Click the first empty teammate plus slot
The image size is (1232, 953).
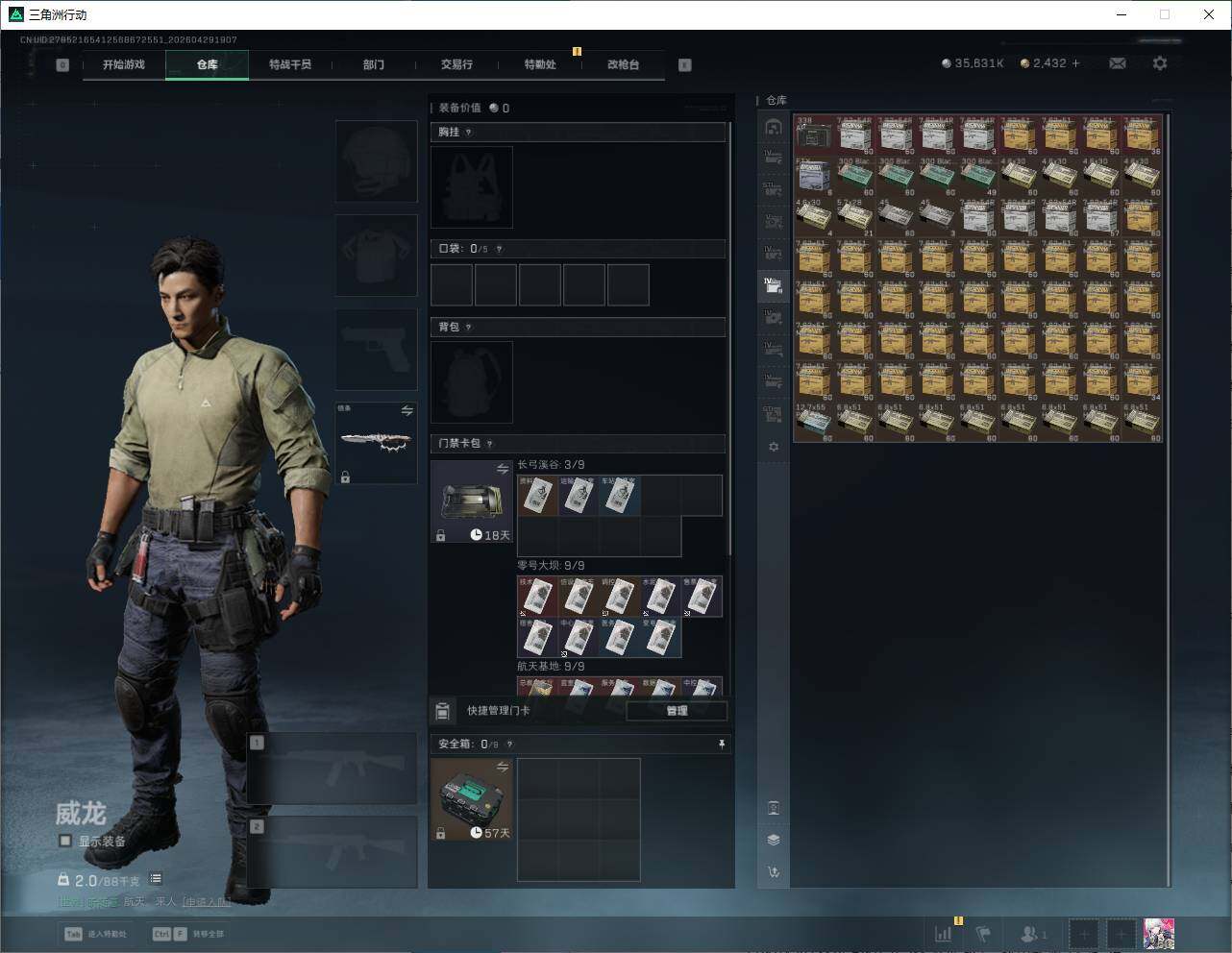[1084, 933]
